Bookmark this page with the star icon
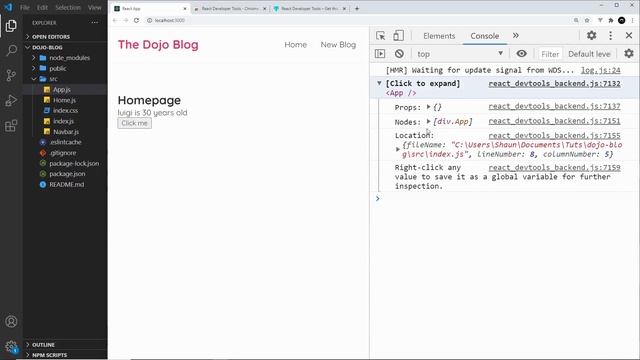640x360 pixels. (587, 20)
